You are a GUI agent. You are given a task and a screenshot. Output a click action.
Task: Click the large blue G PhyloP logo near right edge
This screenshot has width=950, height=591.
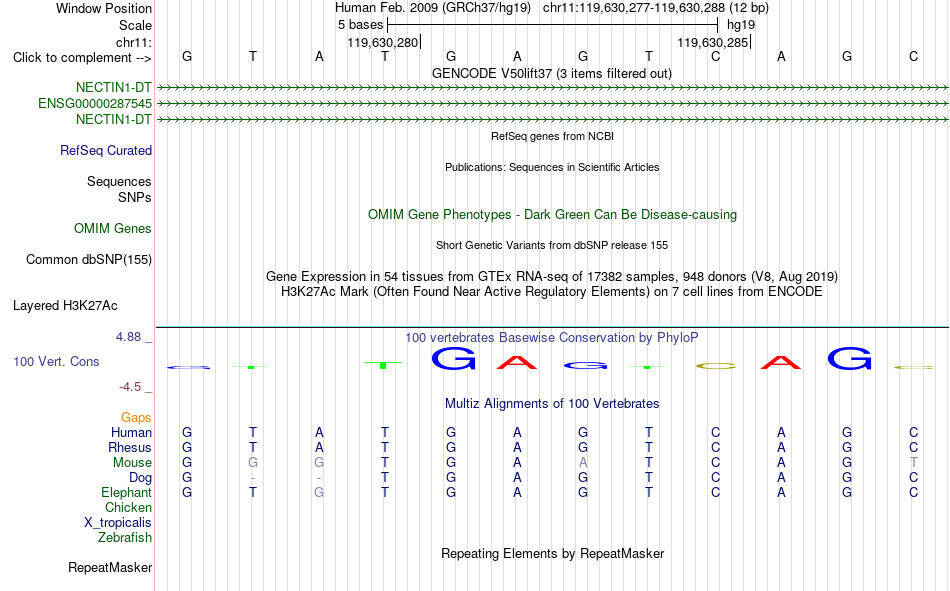click(x=849, y=358)
